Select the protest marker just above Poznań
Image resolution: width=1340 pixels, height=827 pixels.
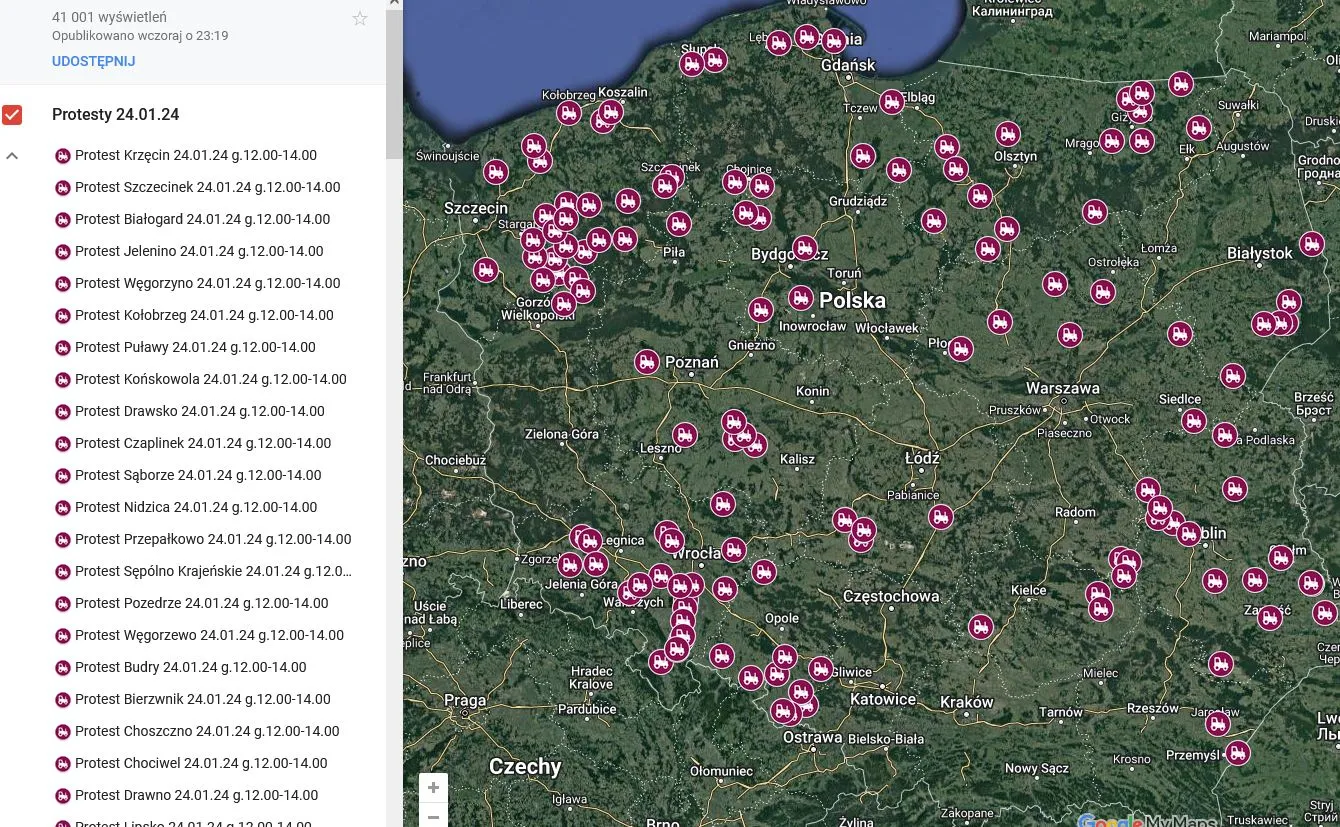click(x=646, y=362)
